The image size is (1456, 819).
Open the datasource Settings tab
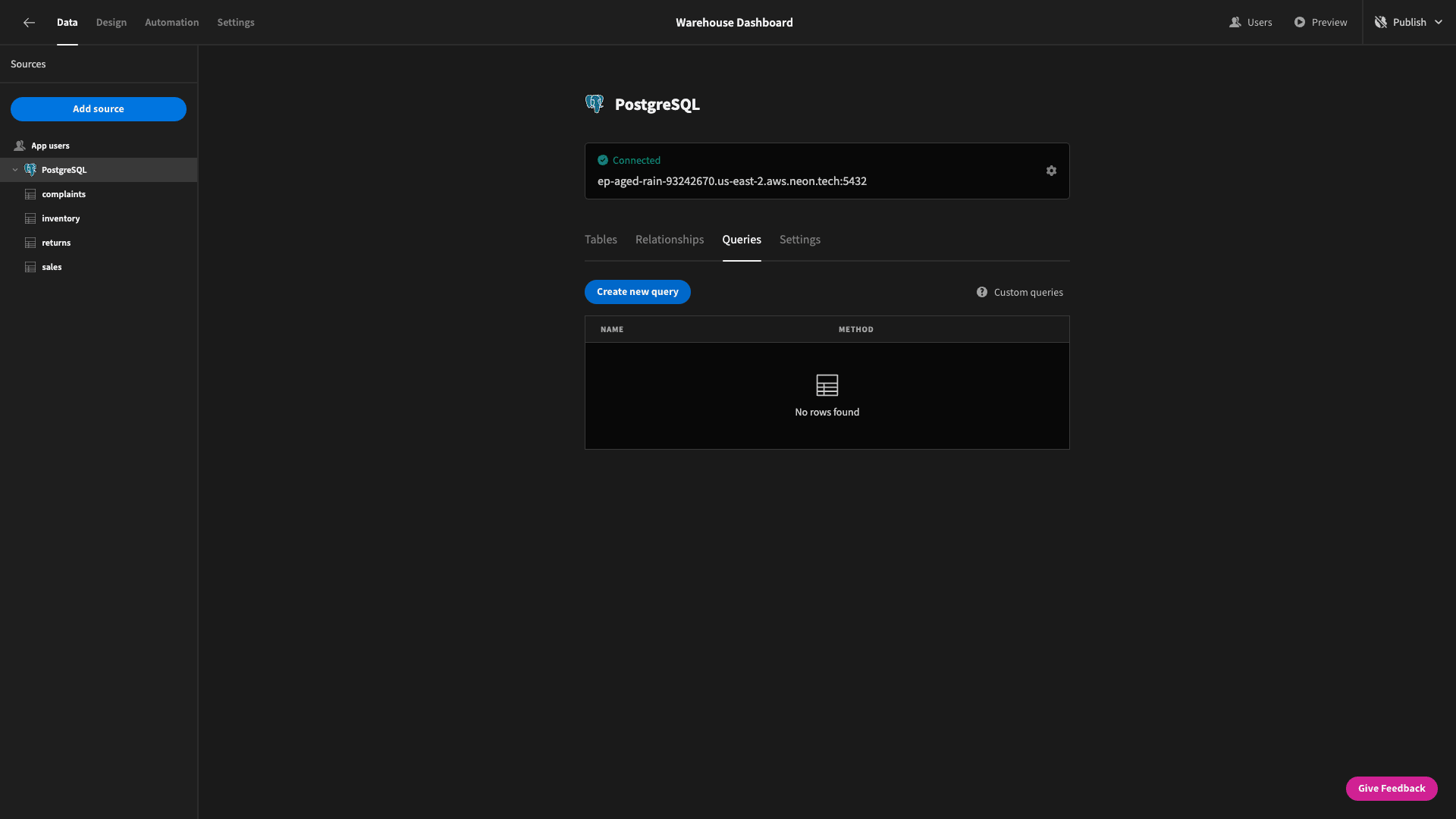coord(800,240)
